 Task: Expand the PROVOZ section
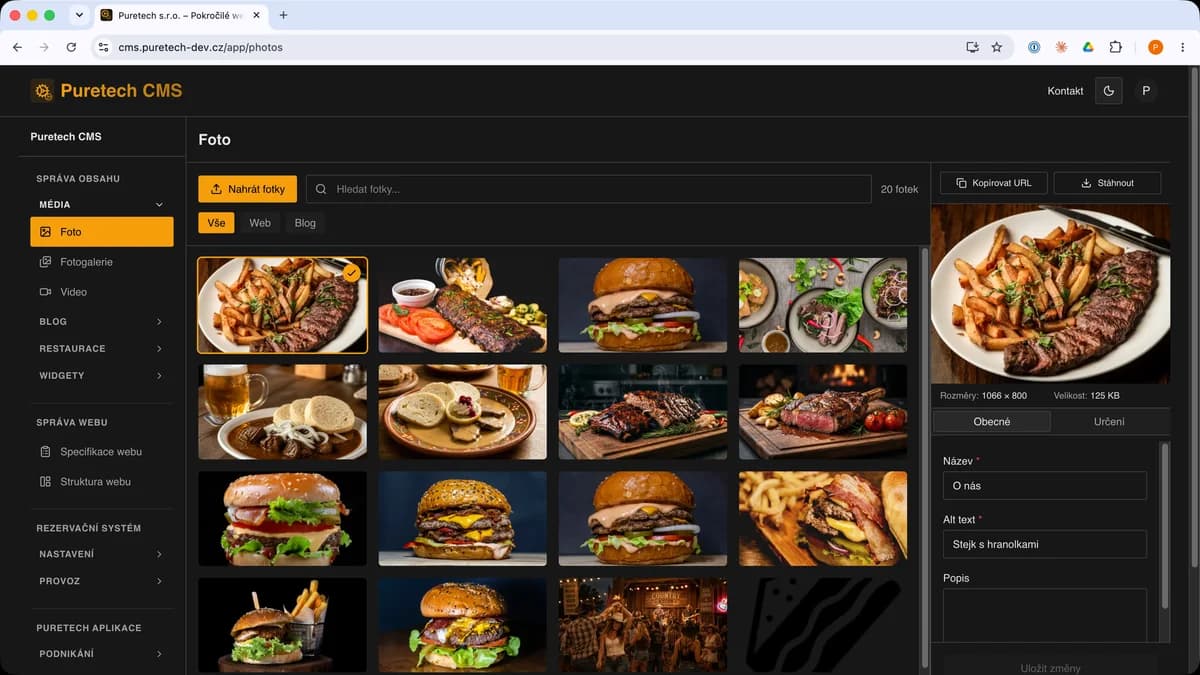tap(102, 581)
